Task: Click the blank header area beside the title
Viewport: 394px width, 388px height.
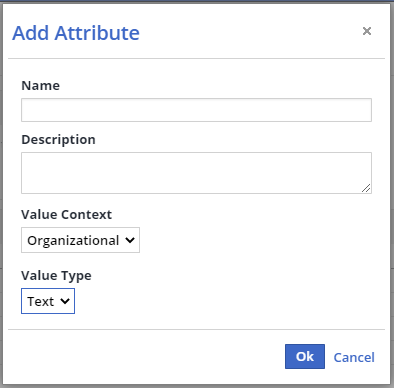Action: coord(250,32)
